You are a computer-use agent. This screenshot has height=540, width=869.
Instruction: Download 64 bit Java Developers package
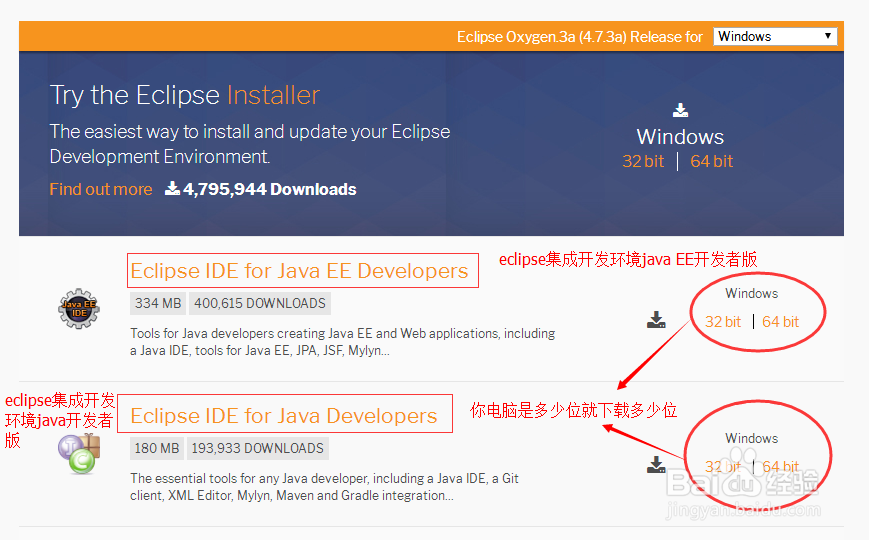tap(780, 467)
